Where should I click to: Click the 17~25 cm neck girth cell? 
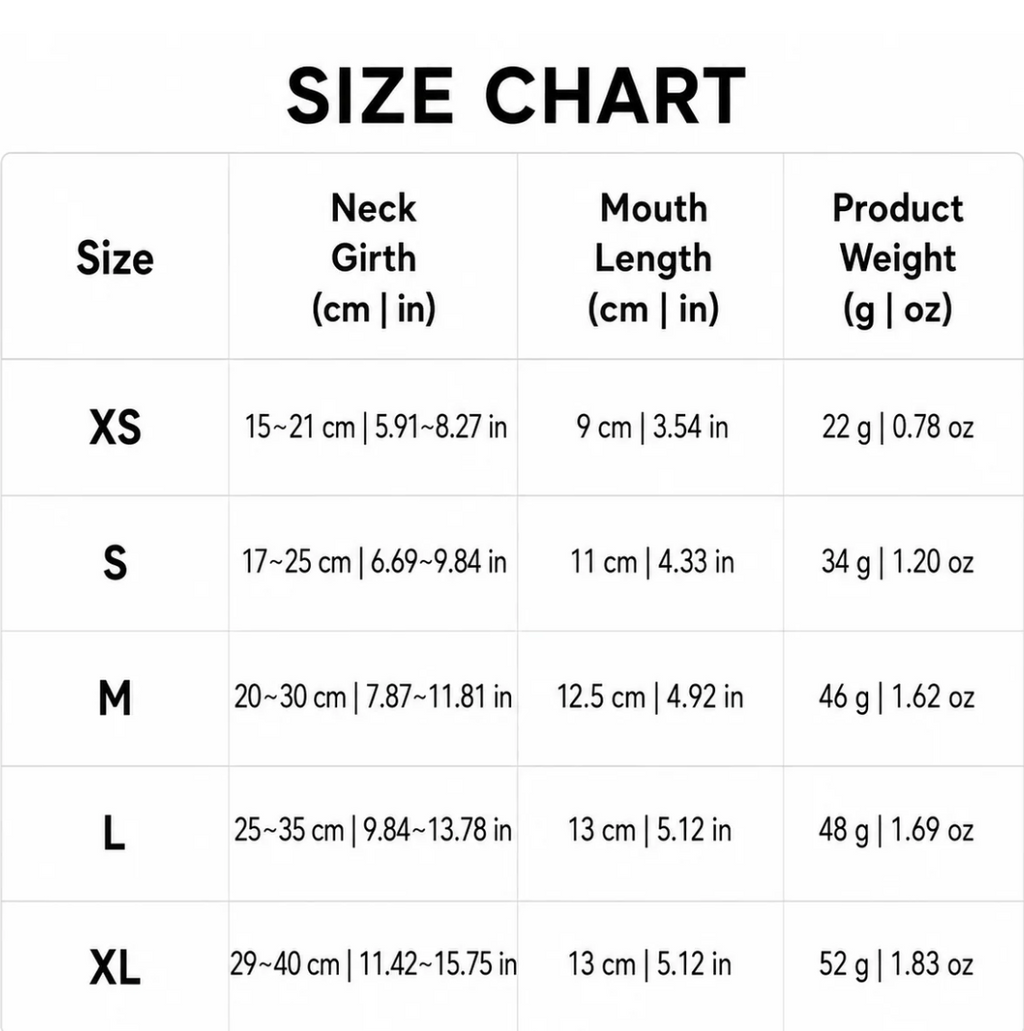(374, 562)
